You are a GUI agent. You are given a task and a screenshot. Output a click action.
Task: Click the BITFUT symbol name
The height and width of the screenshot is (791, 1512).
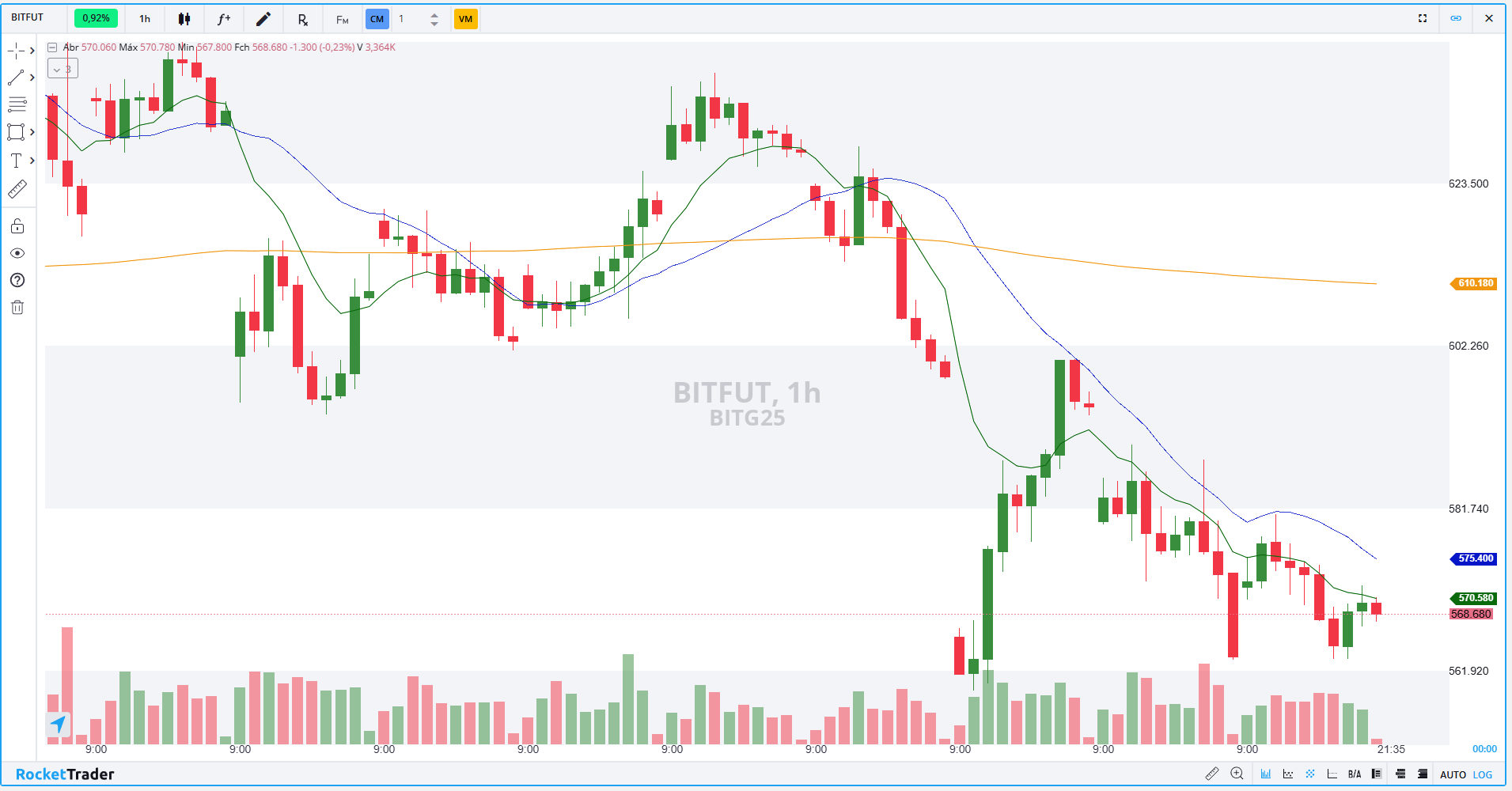point(26,17)
